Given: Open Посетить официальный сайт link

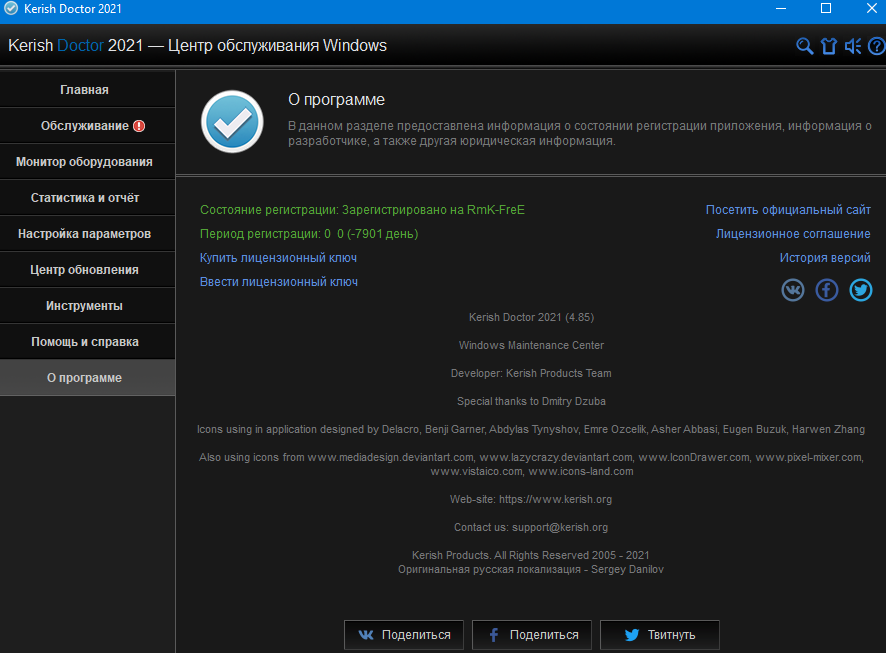Looking at the screenshot, I should [788, 210].
